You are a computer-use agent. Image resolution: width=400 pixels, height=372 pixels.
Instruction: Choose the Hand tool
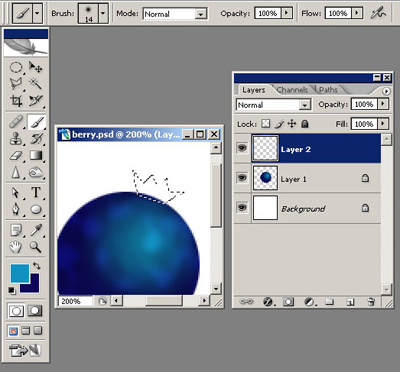pos(16,247)
